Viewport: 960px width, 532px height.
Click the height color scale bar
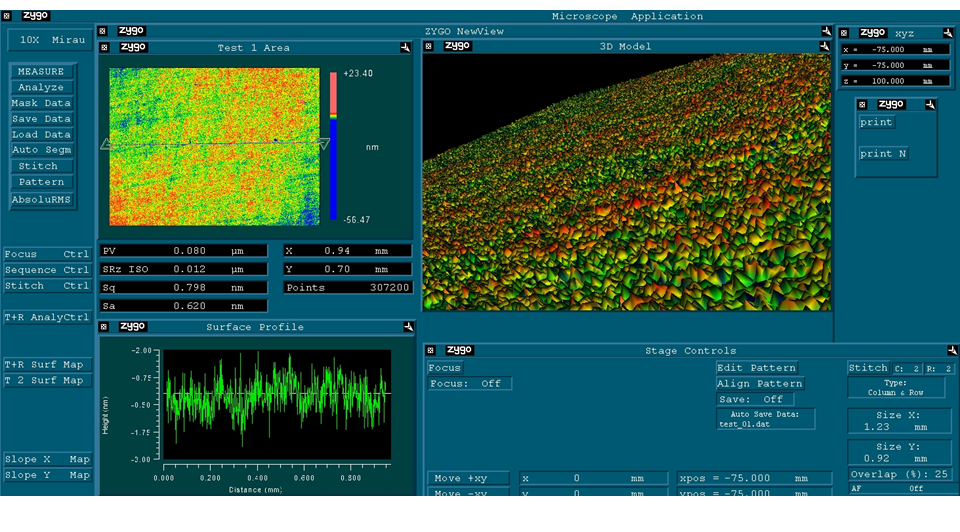coord(334,146)
